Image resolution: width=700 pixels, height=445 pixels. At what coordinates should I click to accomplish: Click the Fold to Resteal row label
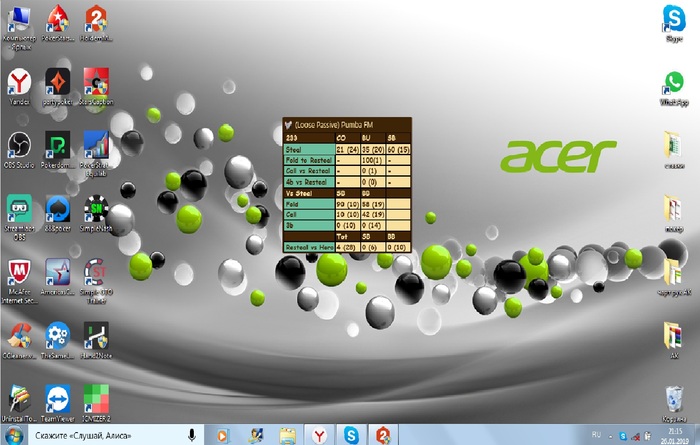tap(309, 160)
